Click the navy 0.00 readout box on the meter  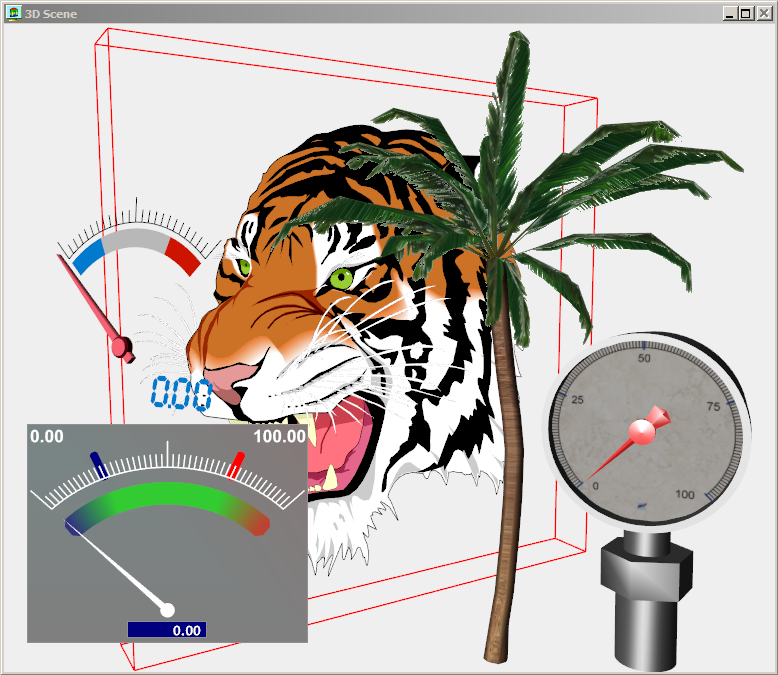pos(167,630)
